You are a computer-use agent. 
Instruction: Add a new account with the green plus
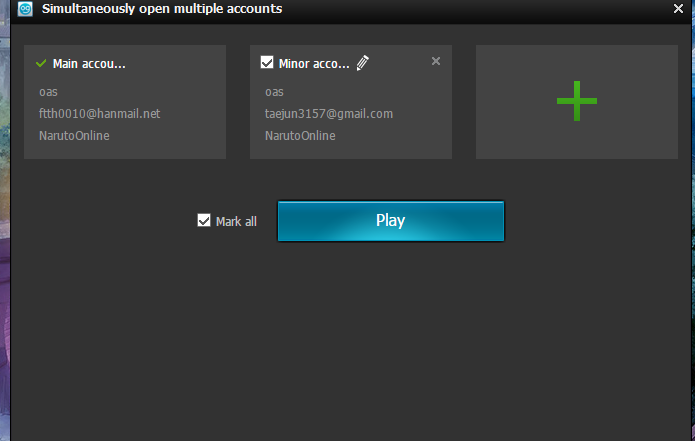click(x=576, y=102)
